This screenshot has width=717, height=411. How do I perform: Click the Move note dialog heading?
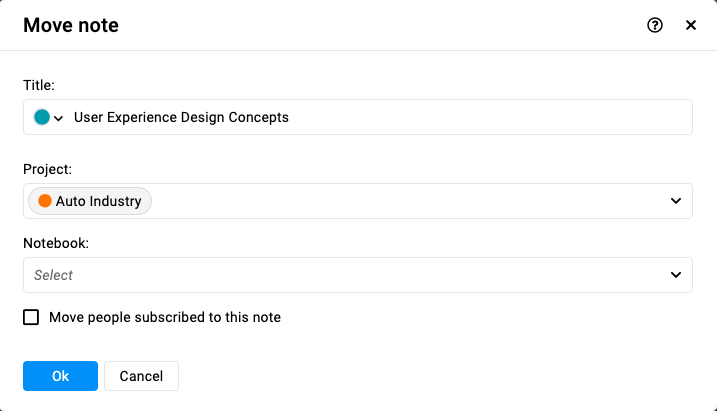71,25
